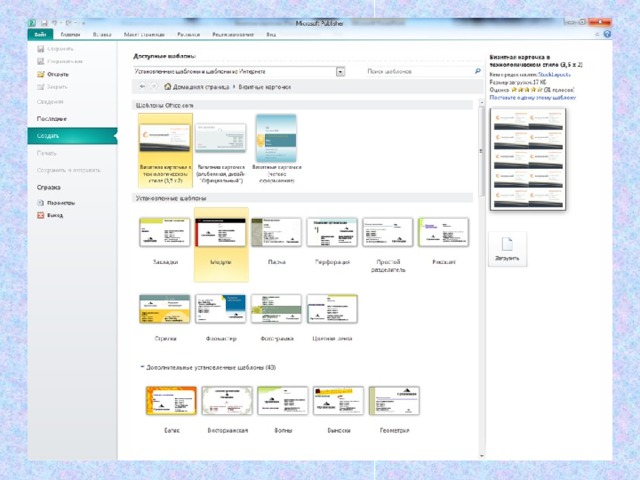Click the Открыть (Open) folder icon
Viewport: 640px width, 480px height.
click(40, 73)
